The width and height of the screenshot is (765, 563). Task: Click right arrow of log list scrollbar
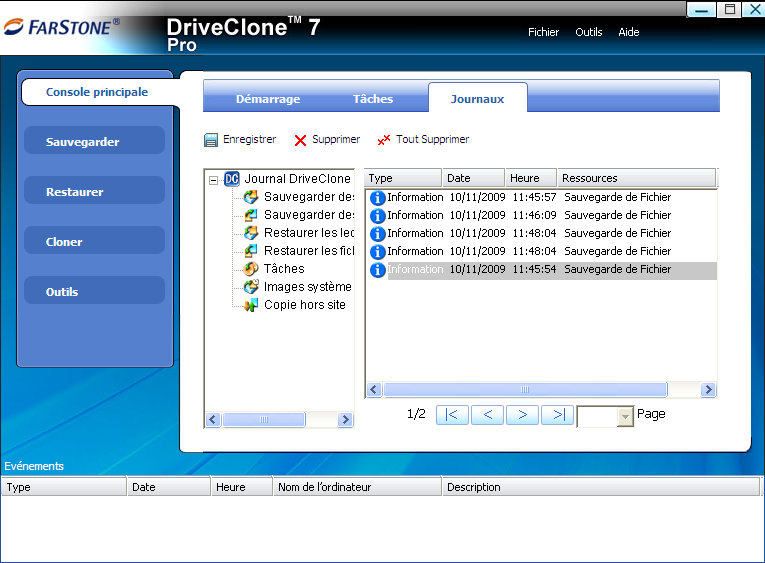pos(708,389)
